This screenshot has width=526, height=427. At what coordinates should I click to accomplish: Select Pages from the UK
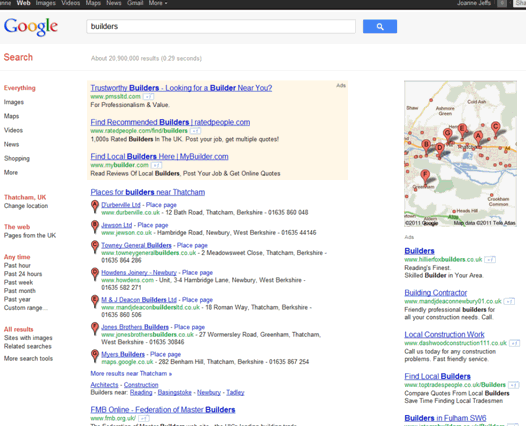(x=30, y=235)
